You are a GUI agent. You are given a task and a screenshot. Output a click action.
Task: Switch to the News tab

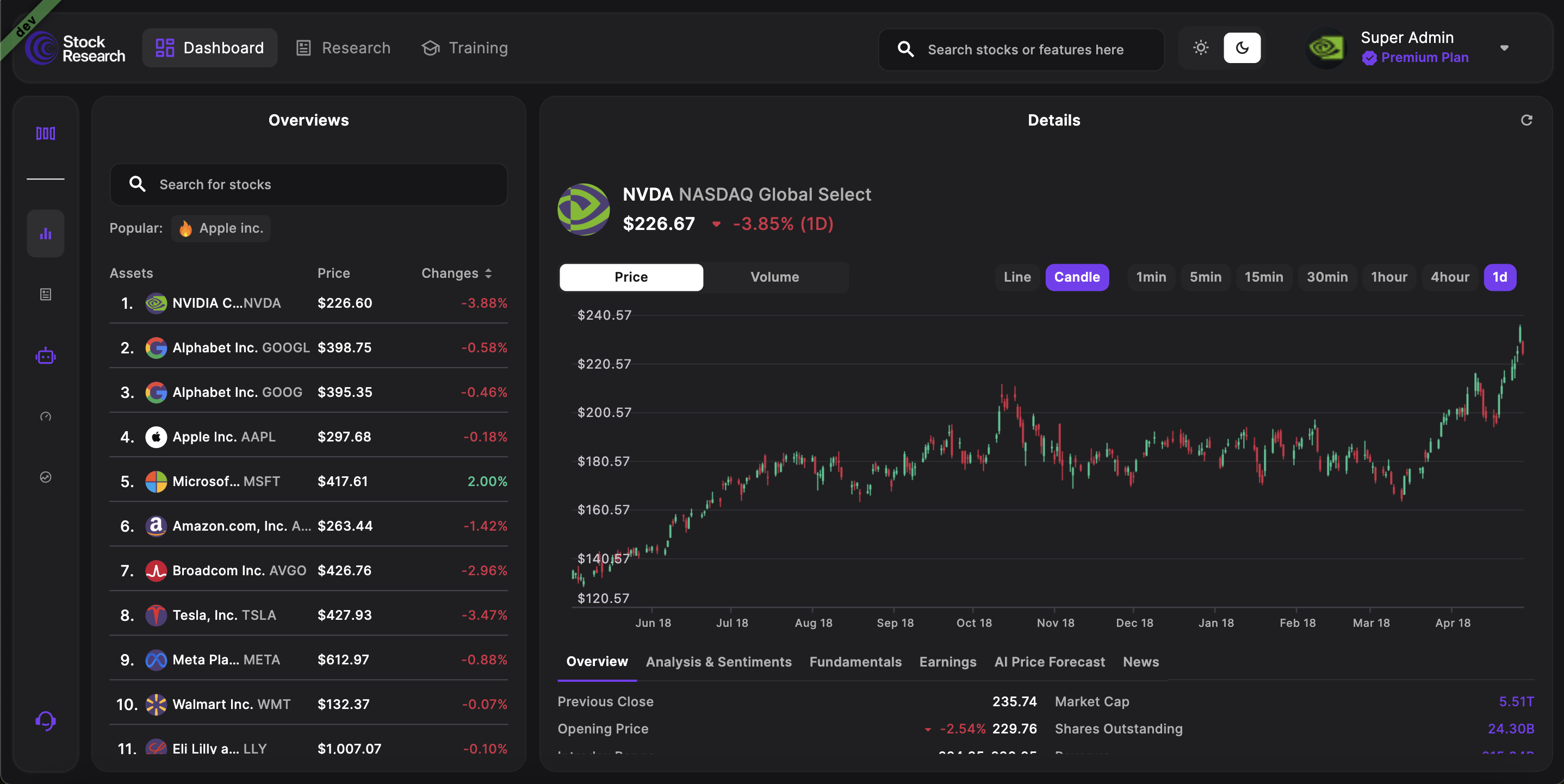1141,662
